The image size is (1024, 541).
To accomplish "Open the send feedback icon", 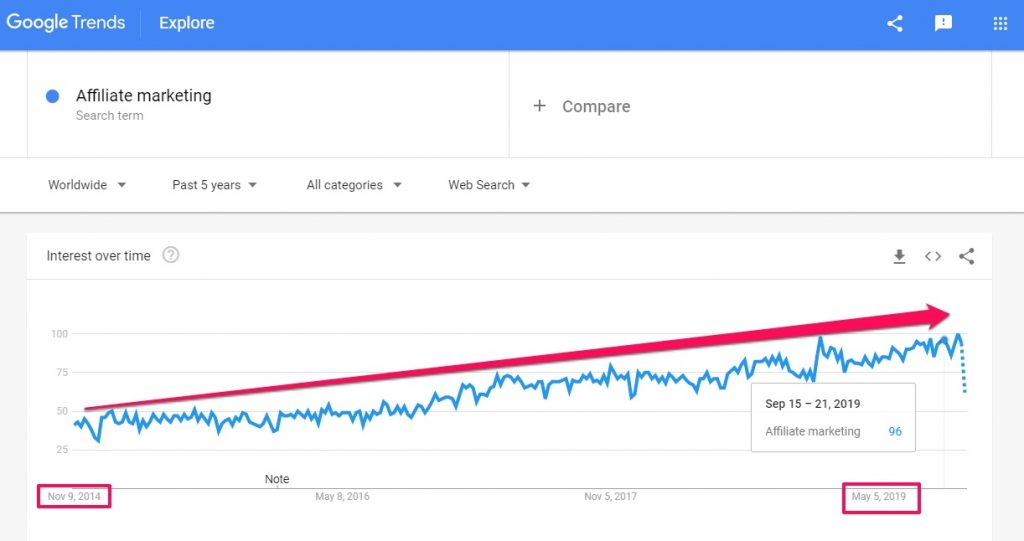I will pos(943,23).
